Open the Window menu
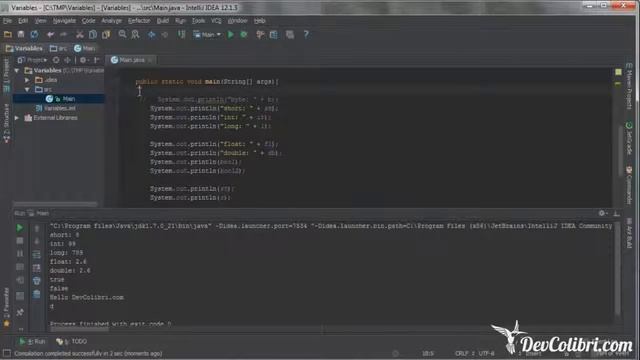Screen dimensions: 640x360 point(237,20)
